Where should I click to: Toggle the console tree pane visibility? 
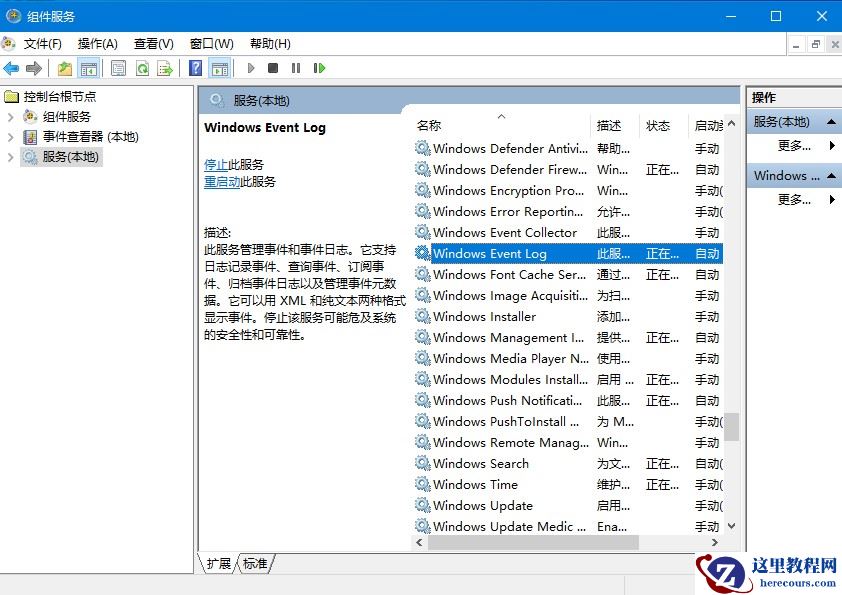[x=88, y=68]
